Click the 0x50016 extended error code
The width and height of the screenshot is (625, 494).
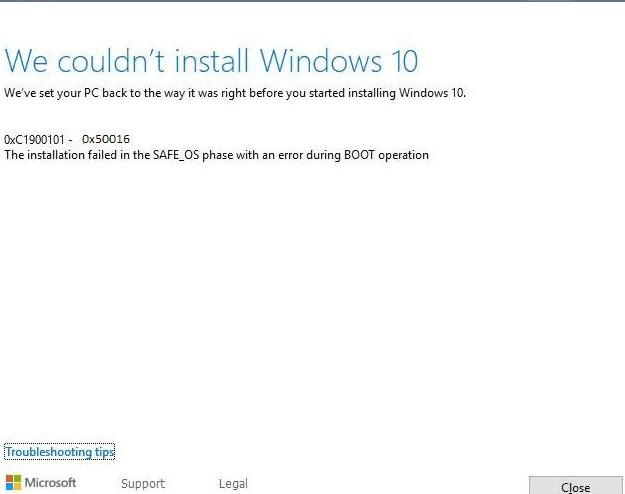coord(106,139)
